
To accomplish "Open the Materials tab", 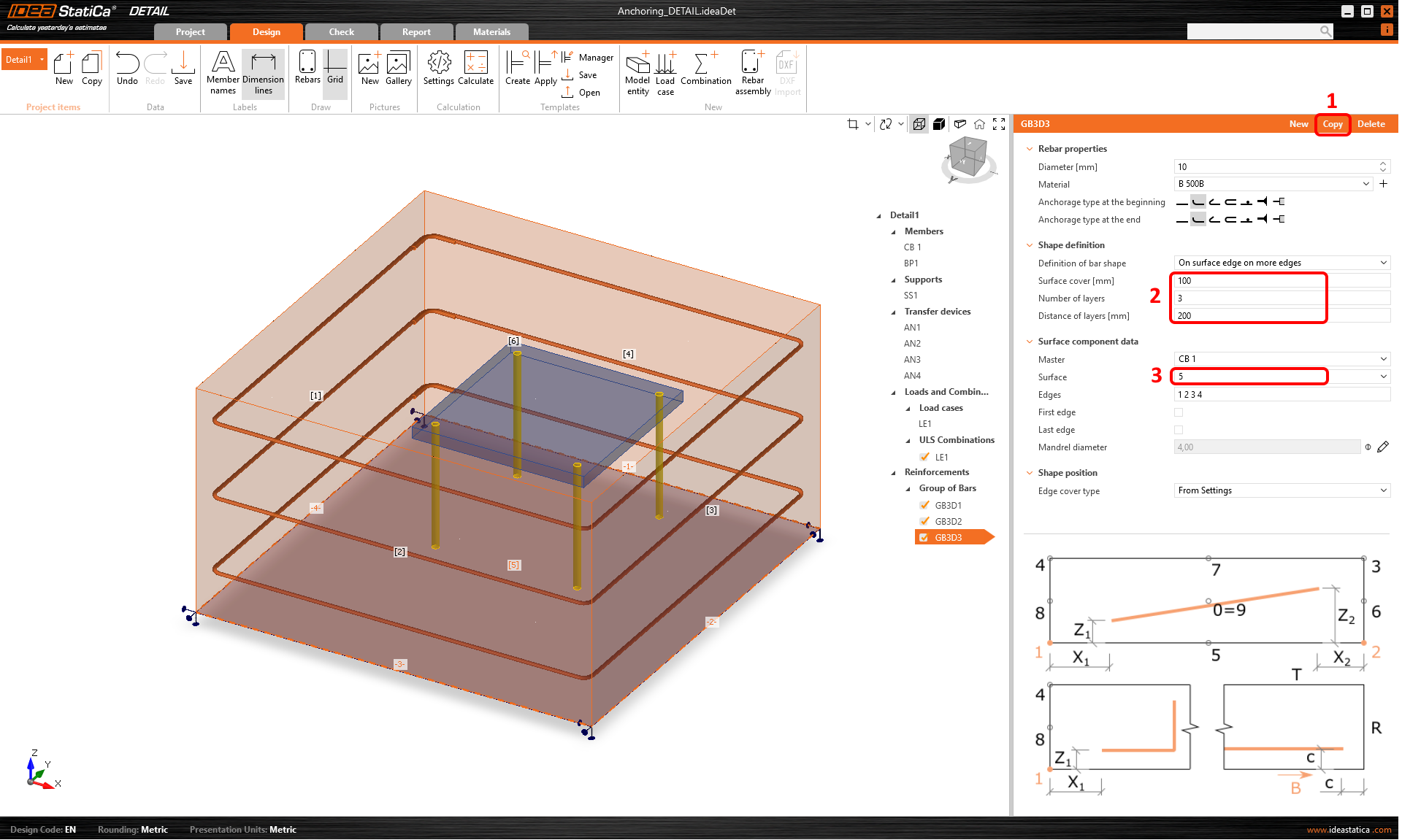I will point(491,32).
